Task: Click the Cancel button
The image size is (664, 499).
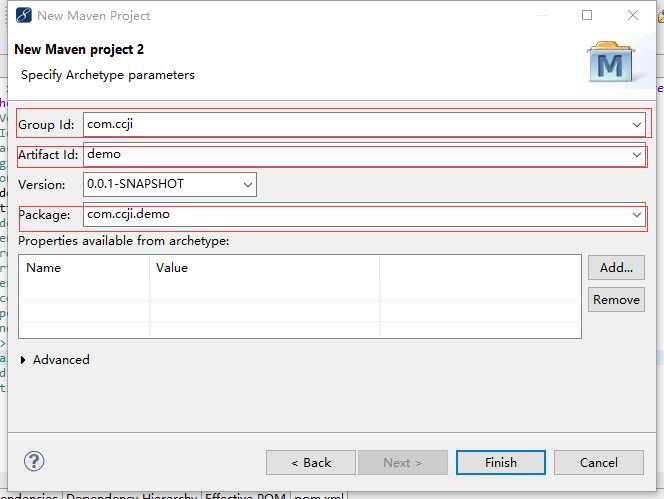Action: (598, 462)
